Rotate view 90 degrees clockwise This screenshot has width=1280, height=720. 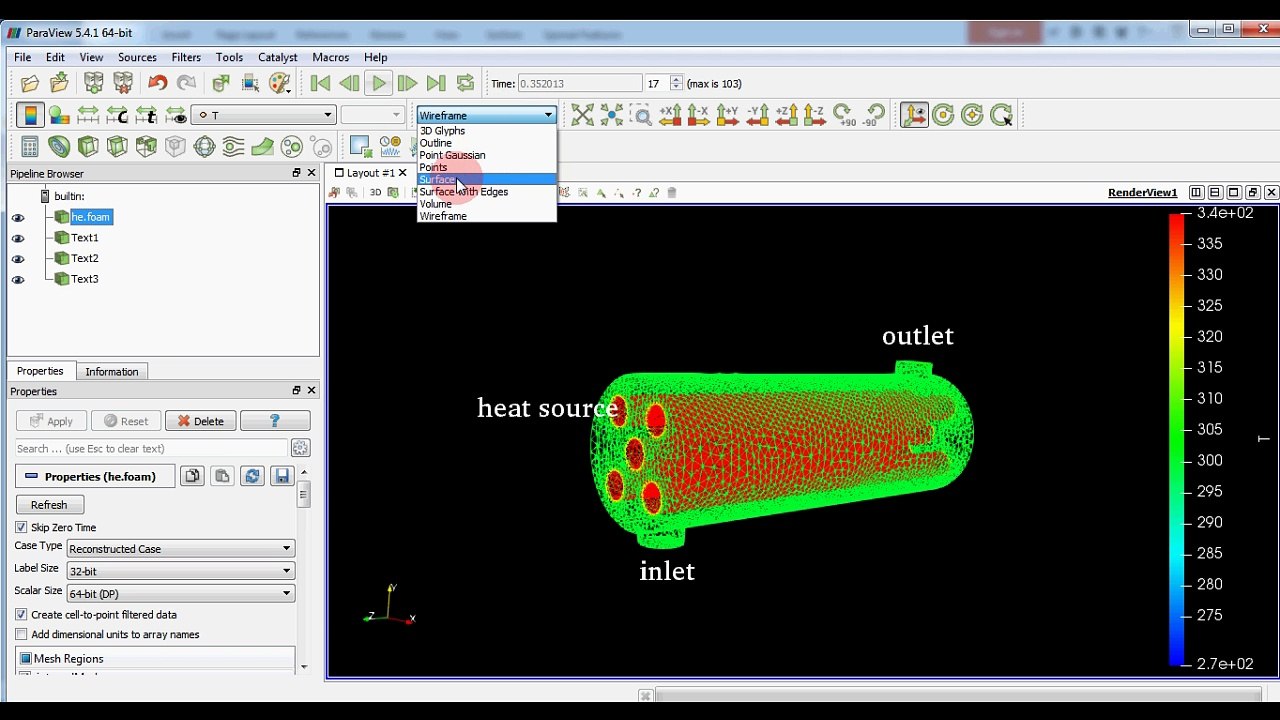844,115
